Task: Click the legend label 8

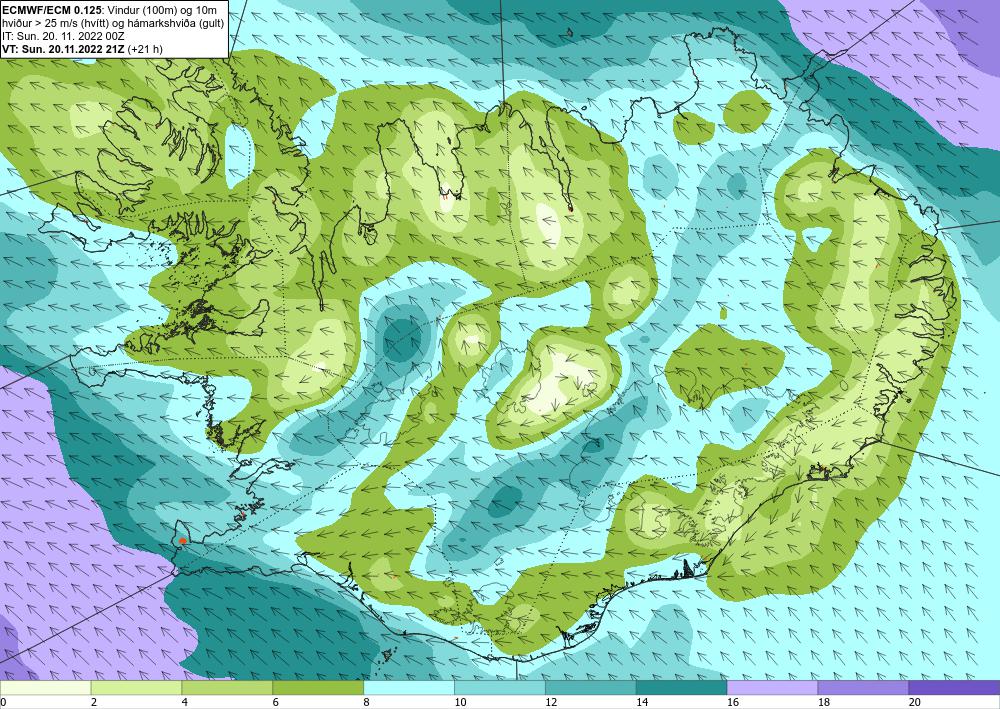Action: pos(367,703)
